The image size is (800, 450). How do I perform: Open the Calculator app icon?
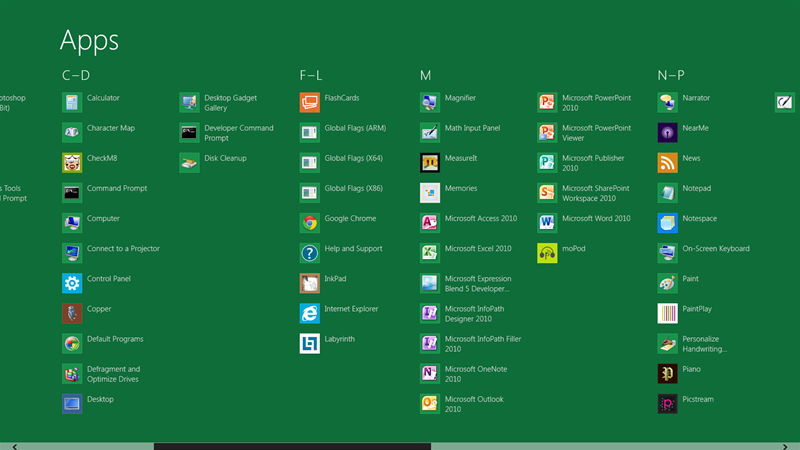click(x=72, y=103)
